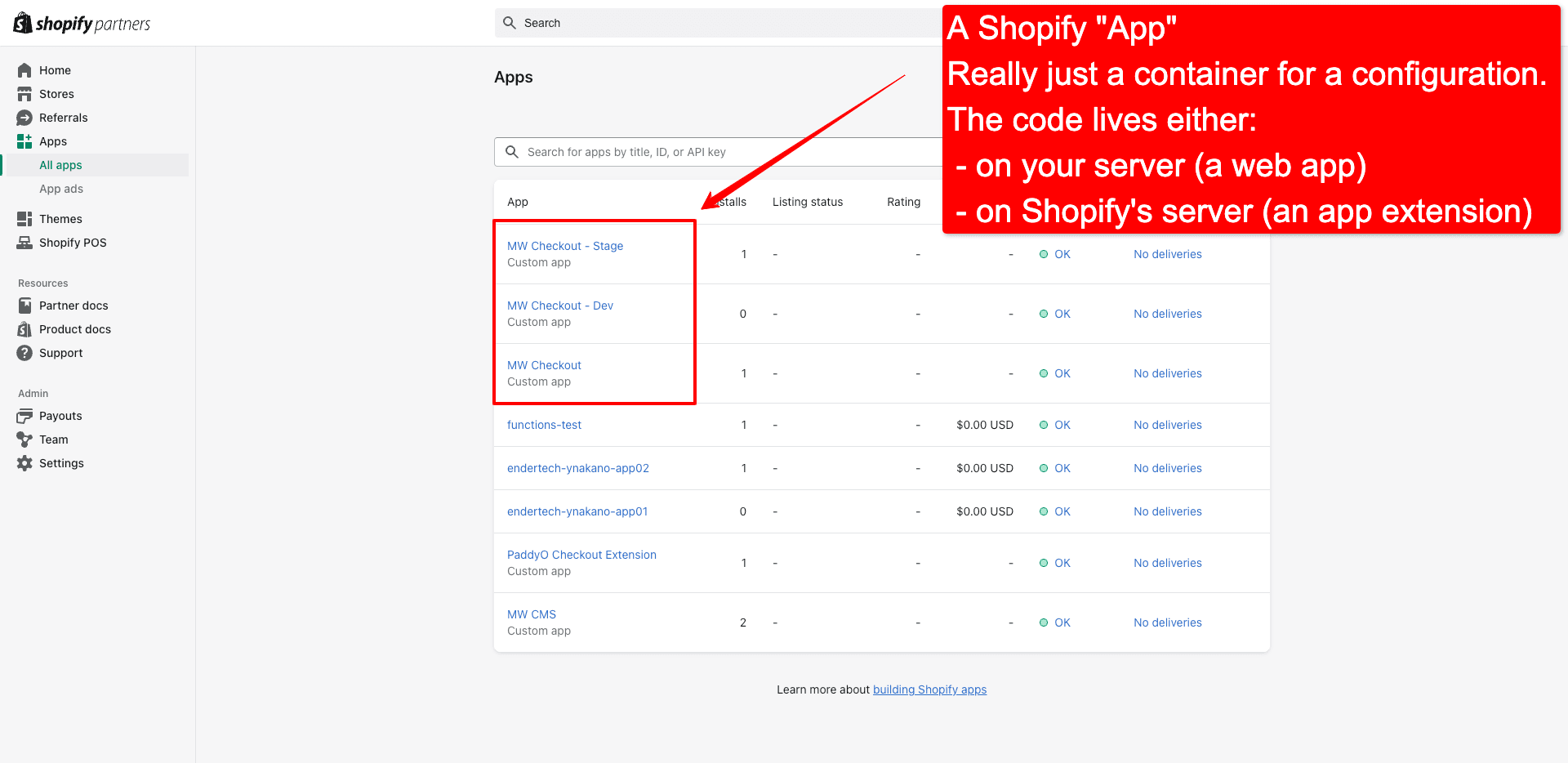Click the Themes icon in sidebar
1568x763 pixels.
click(24, 219)
